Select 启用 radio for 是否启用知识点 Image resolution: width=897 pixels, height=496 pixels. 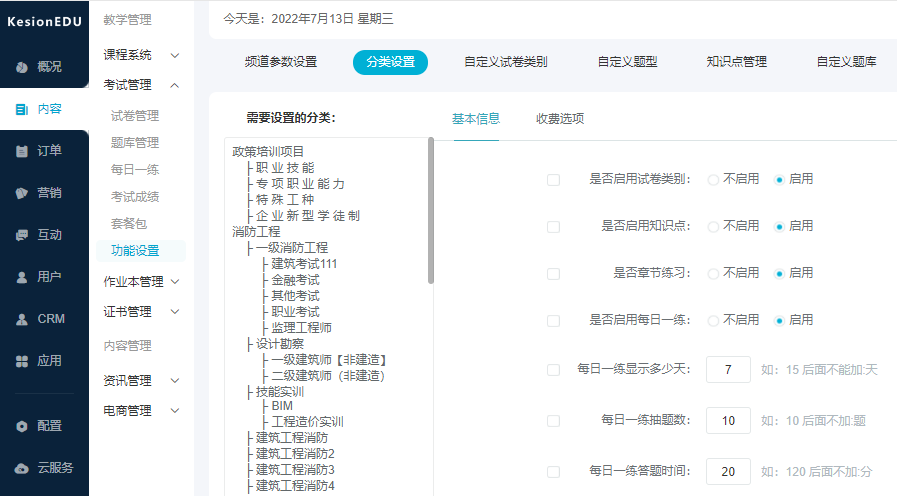point(780,226)
